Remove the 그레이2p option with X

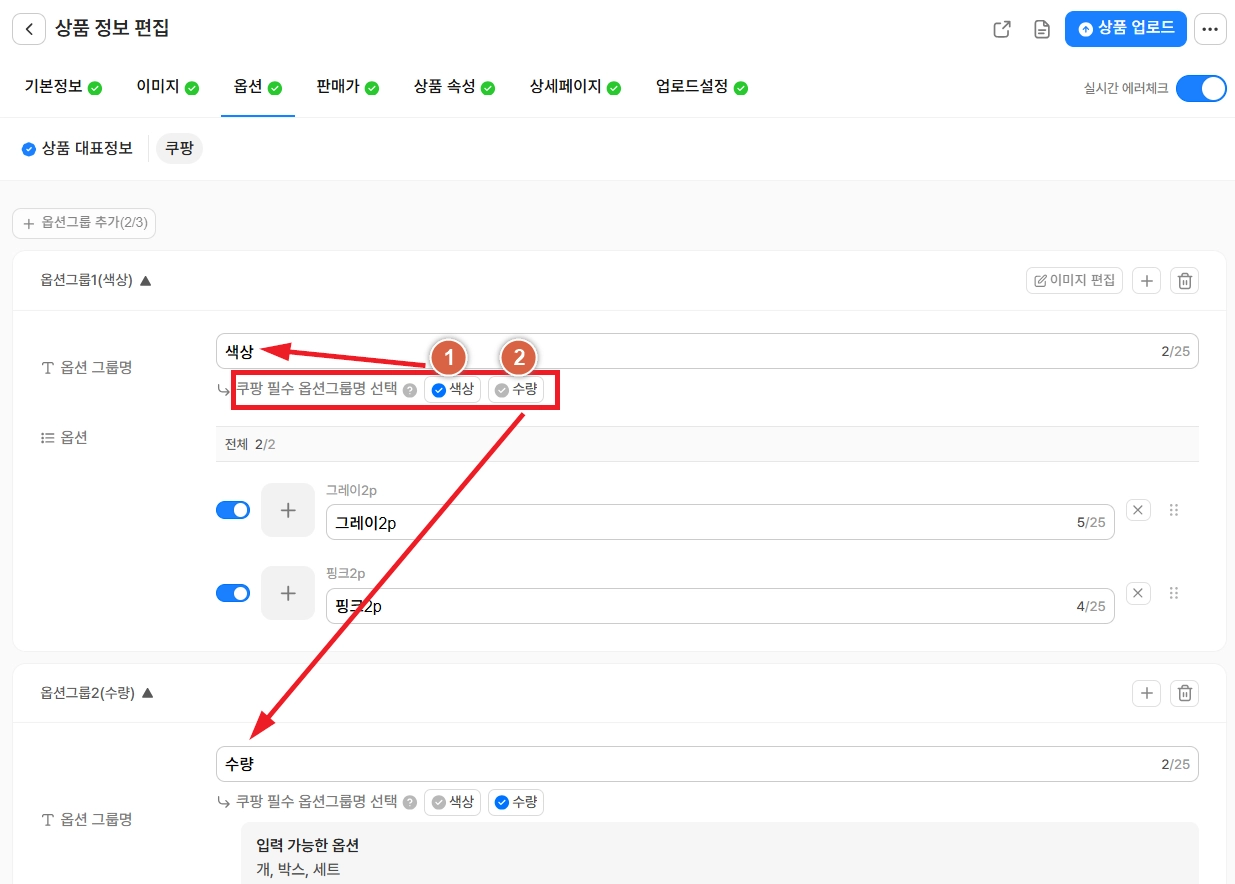[1138, 510]
